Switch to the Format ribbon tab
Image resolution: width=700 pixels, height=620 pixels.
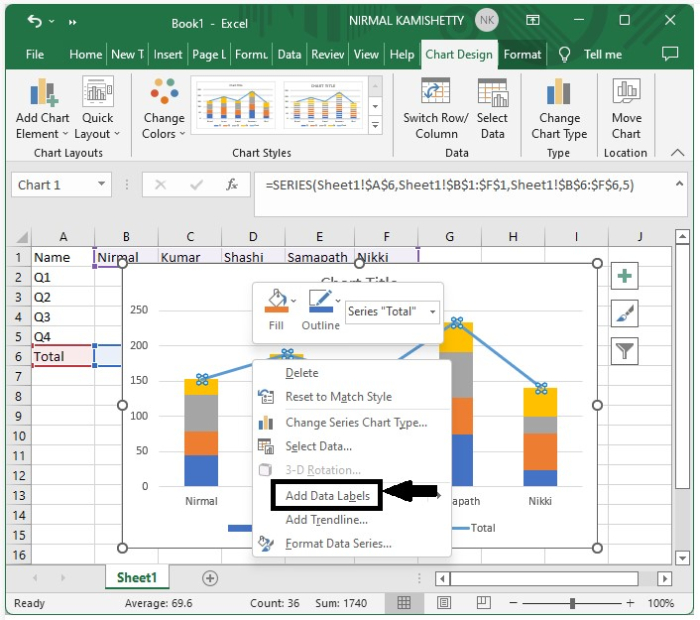click(x=522, y=55)
